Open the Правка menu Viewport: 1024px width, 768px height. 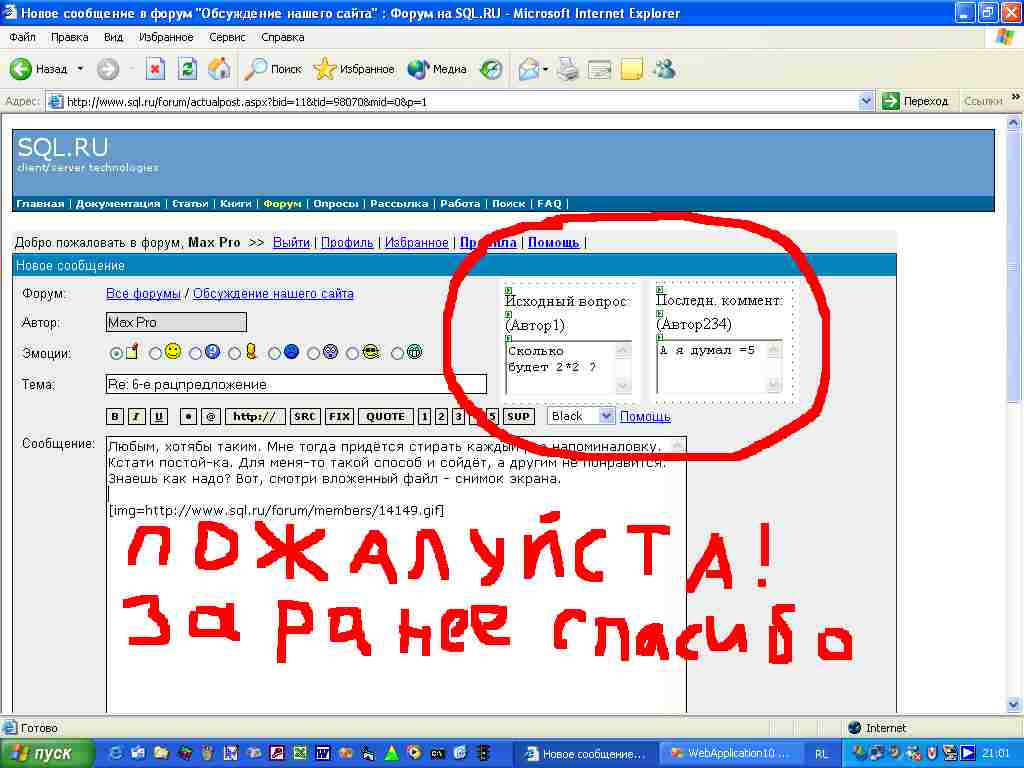tap(69, 37)
